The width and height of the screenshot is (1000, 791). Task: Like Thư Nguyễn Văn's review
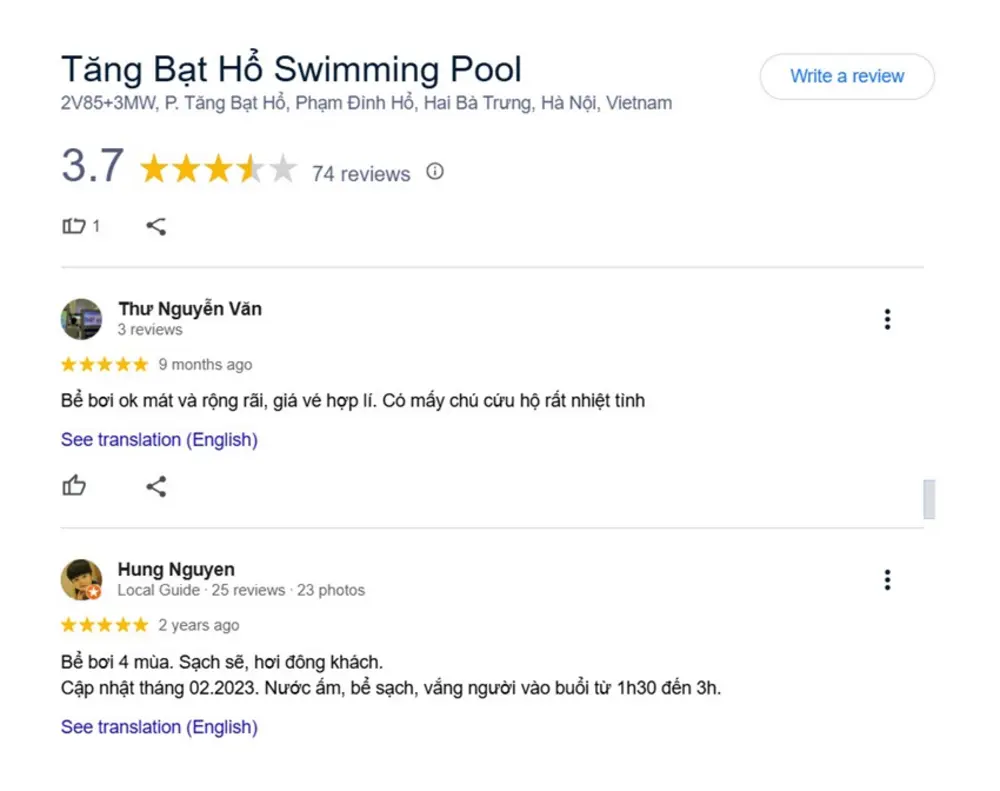point(74,487)
